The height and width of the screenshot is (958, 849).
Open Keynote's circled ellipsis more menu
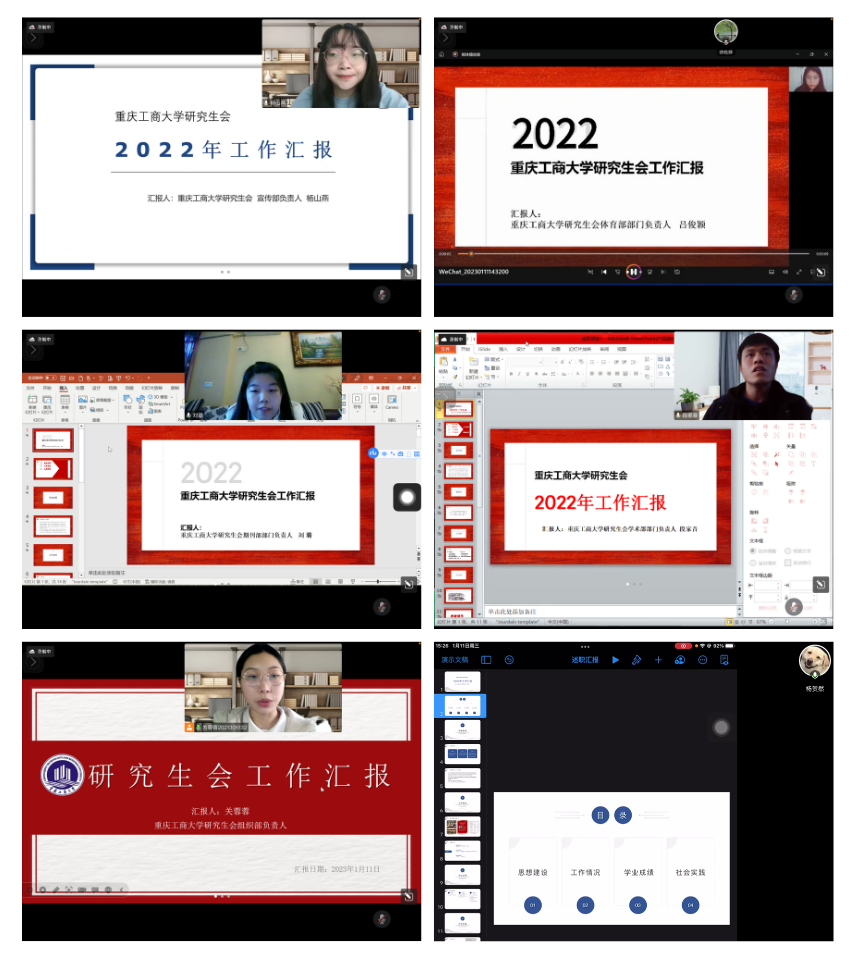(x=702, y=660)
